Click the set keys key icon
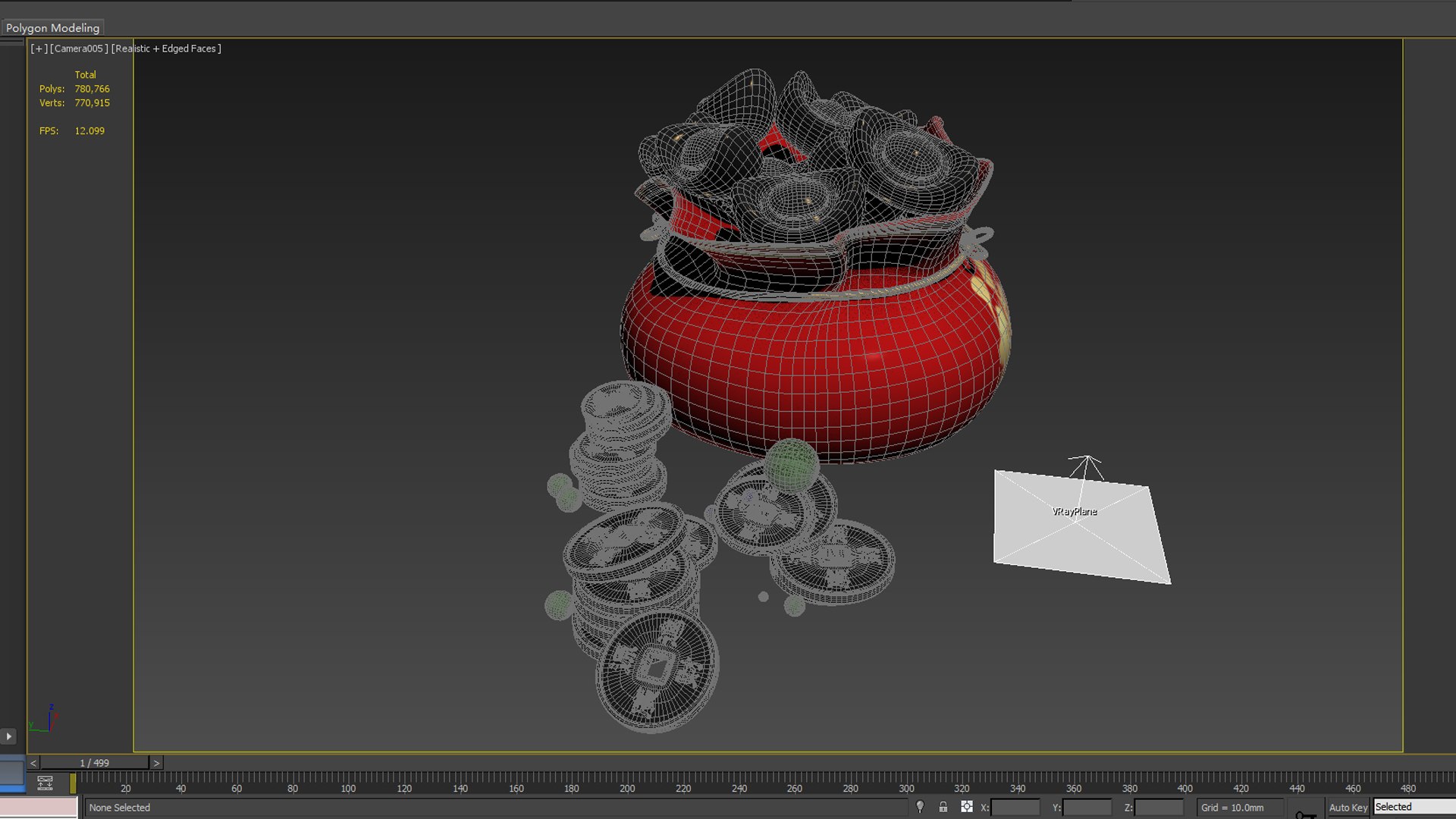 pyautogui.click(x=1304, y=814)
